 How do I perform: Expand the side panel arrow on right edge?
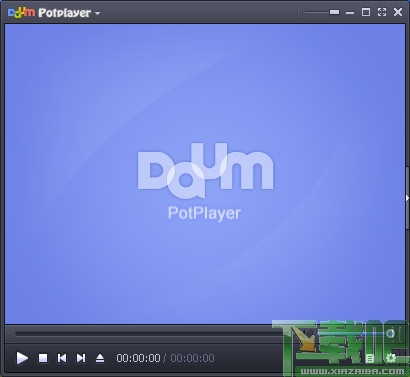click(x=408, y=198)
